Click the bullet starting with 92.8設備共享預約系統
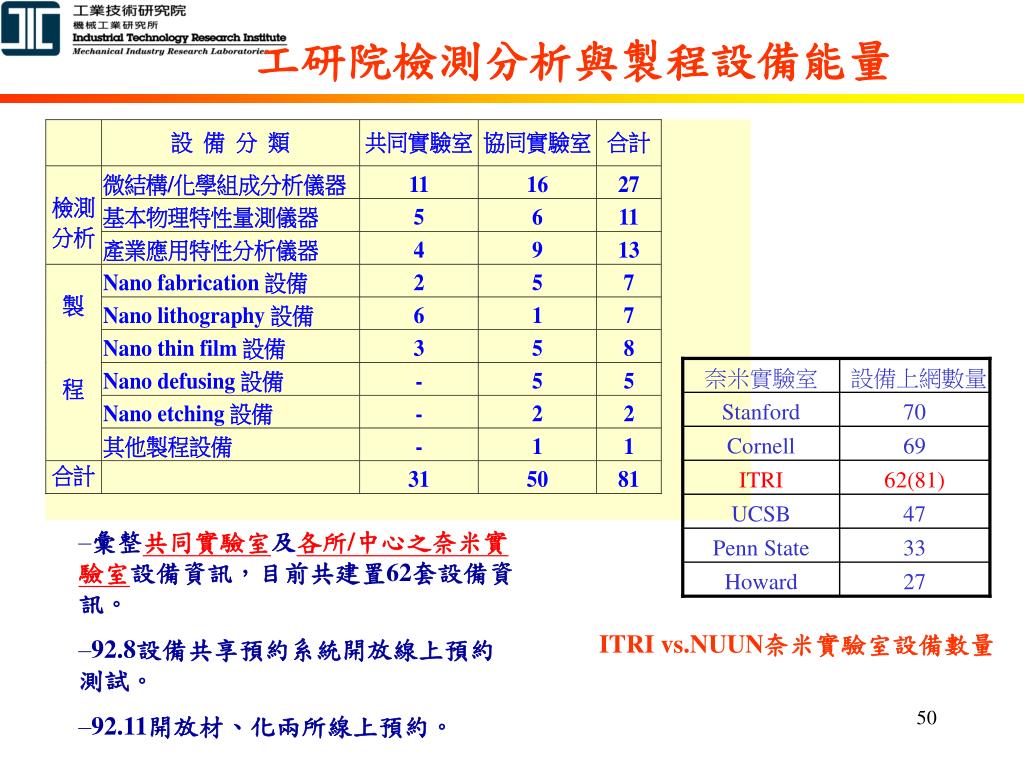 285,665
